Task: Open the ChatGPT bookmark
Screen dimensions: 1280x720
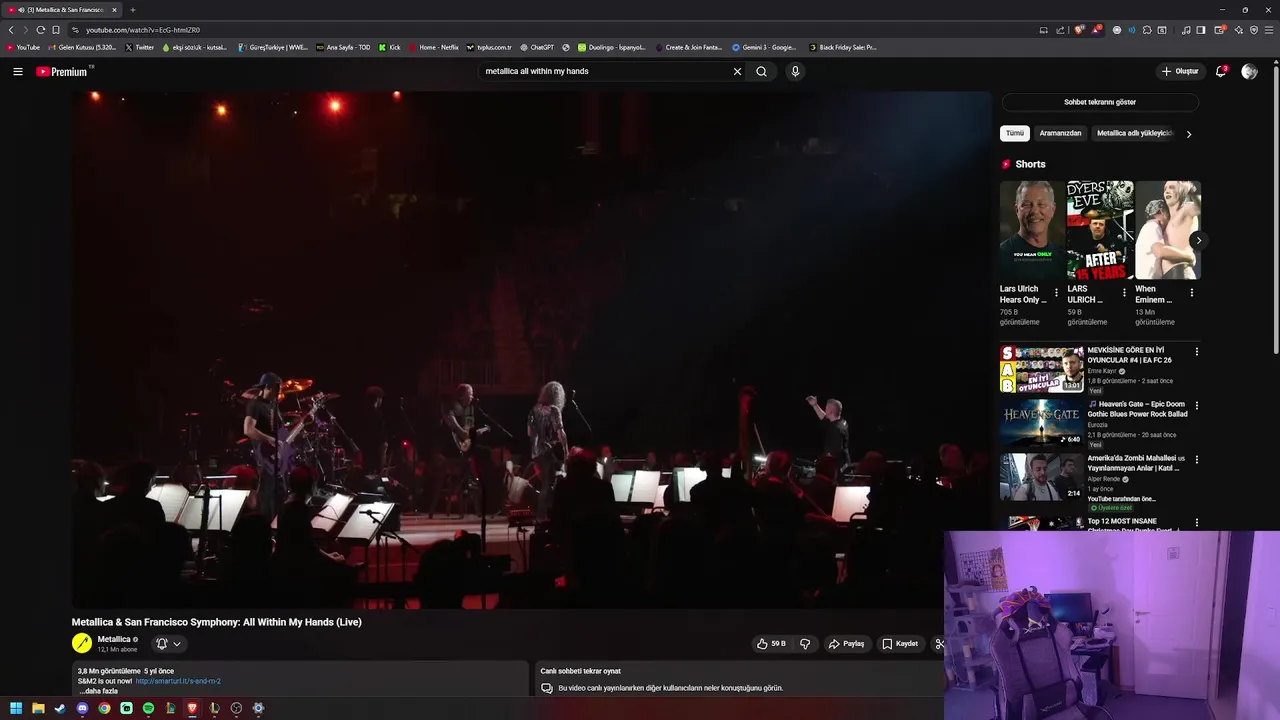Action: (537, 47)
